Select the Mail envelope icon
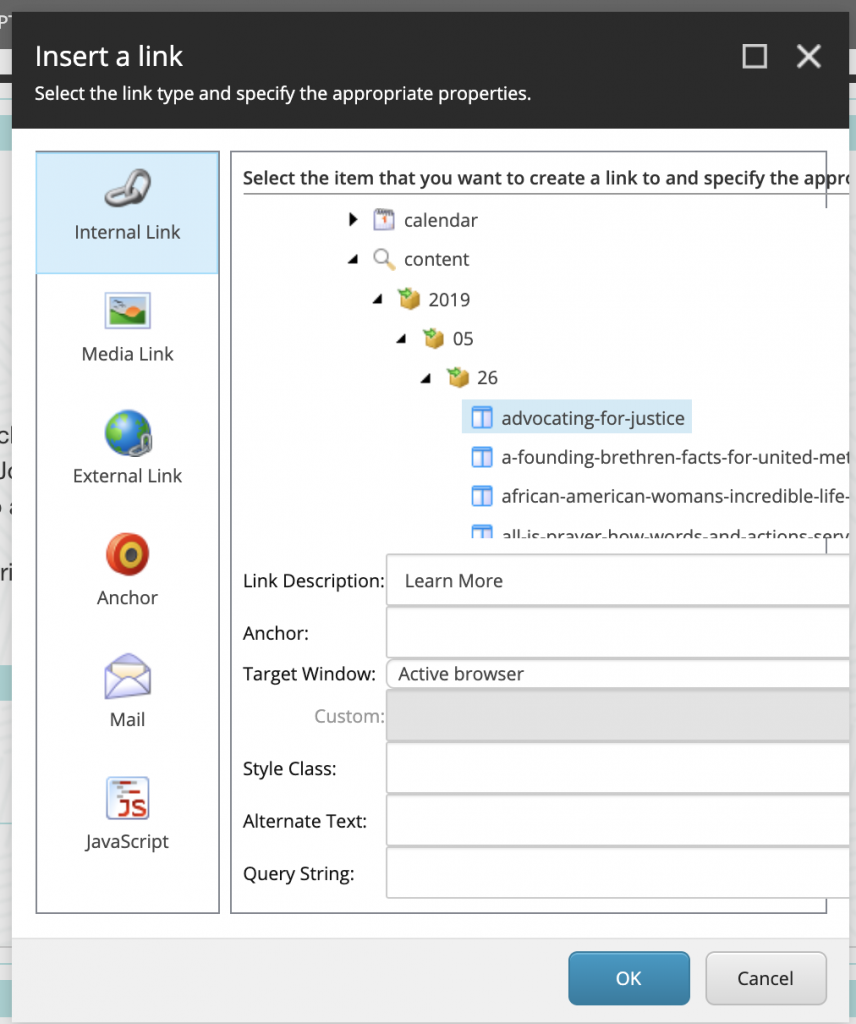The height and width of the screenshot is (1024, 856). [x=128, y=676]
